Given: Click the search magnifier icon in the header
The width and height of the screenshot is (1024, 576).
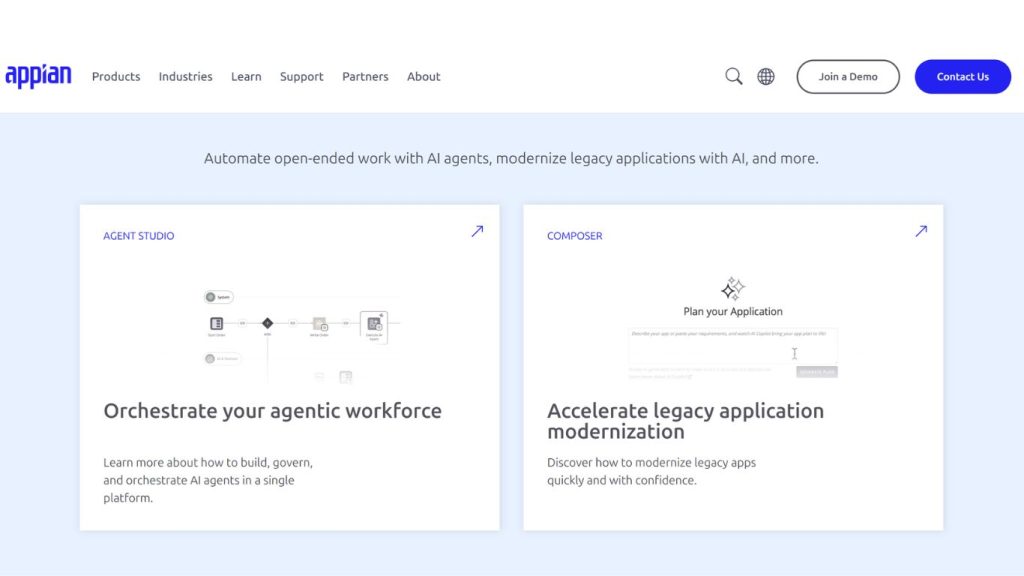Looking at the screenshot, I should [733, 75].
